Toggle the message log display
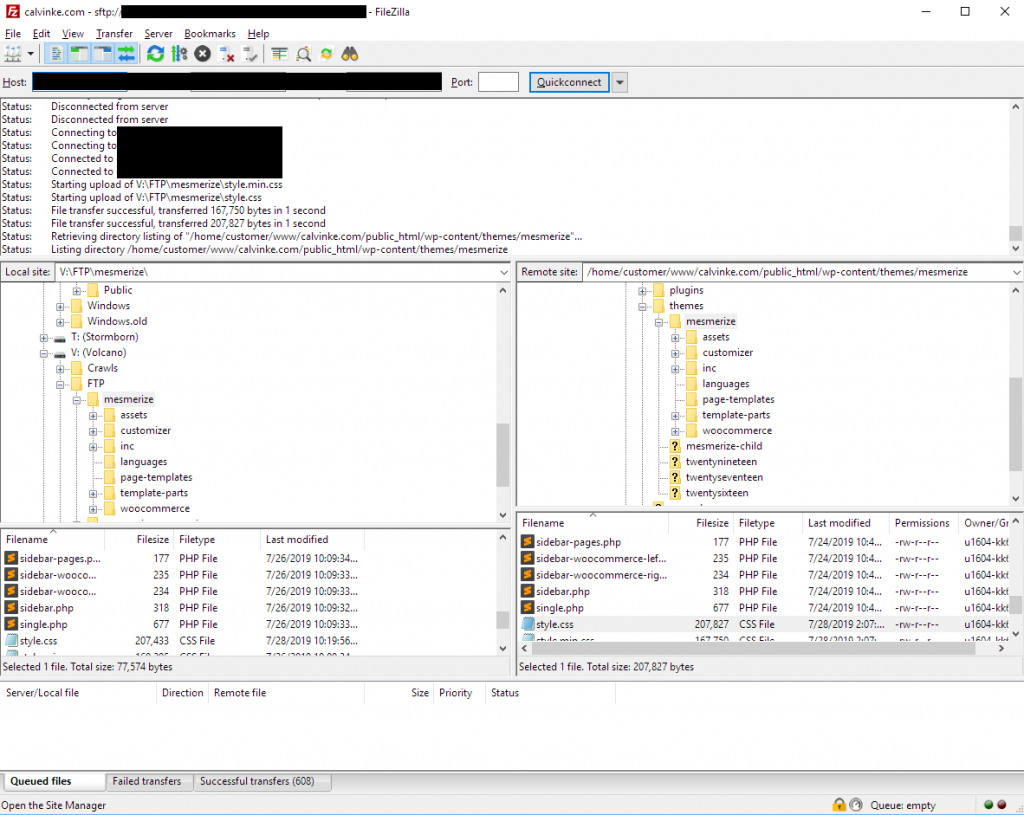Viewport: 1024px width, 815px height. click(x=56, y=54)
